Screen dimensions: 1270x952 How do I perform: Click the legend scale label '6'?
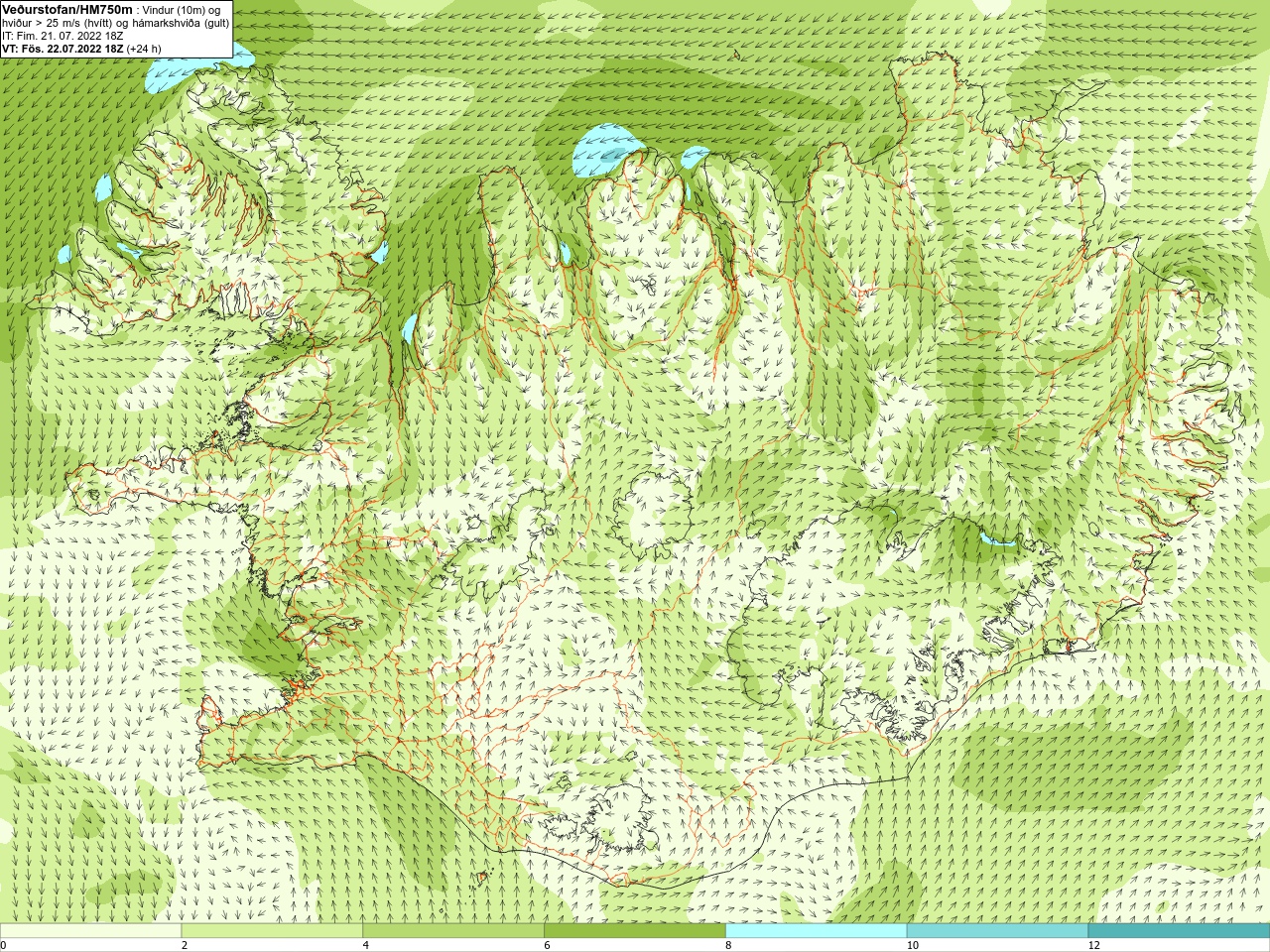[x=547, y=945]
